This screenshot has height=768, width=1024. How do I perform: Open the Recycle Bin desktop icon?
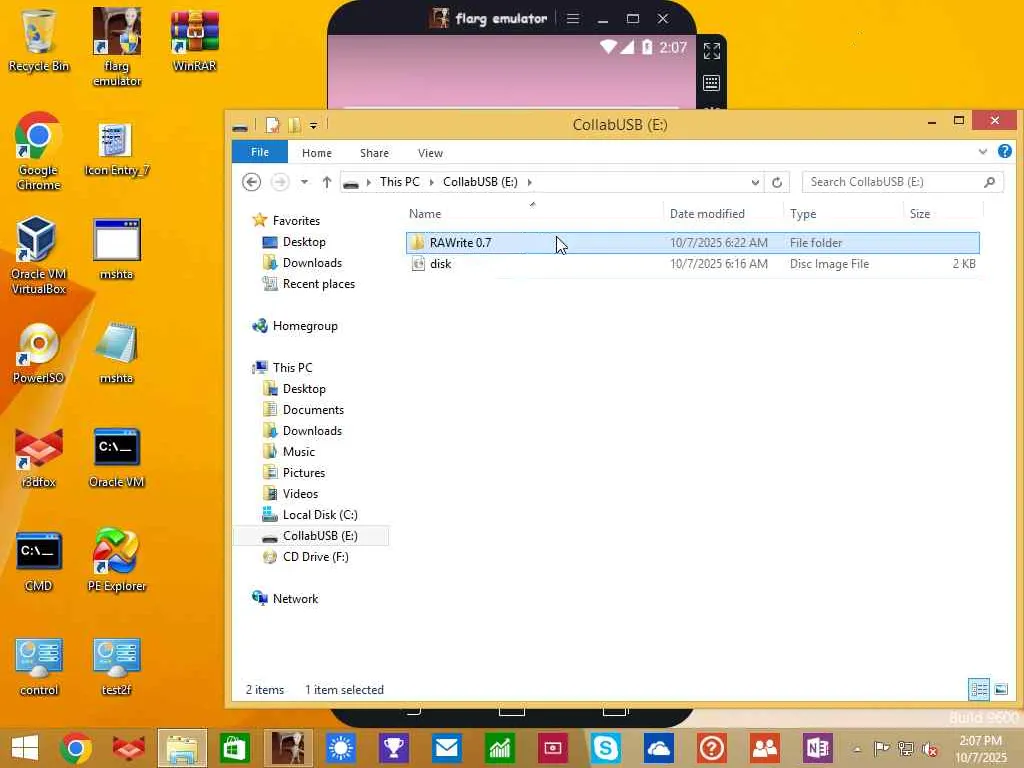click(x=39, y=40)
